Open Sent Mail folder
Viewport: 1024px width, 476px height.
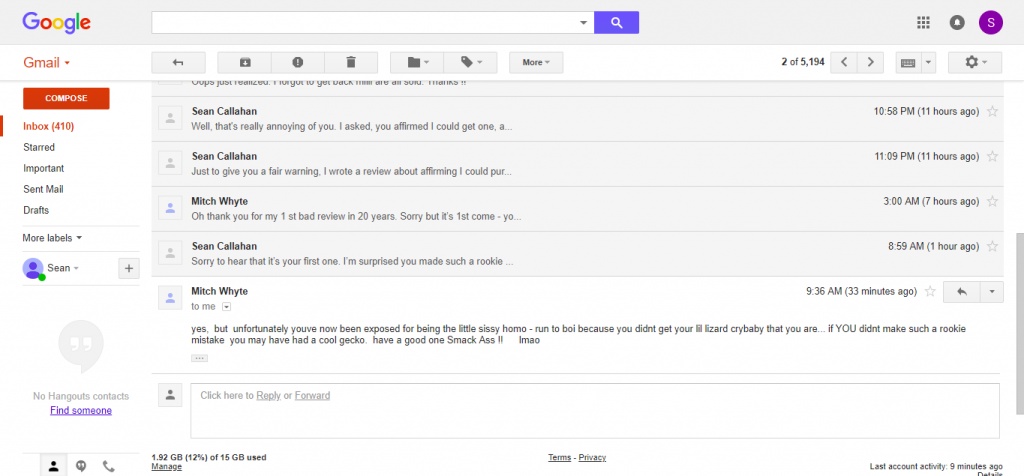pyautogui.click(x=43, y=189)
